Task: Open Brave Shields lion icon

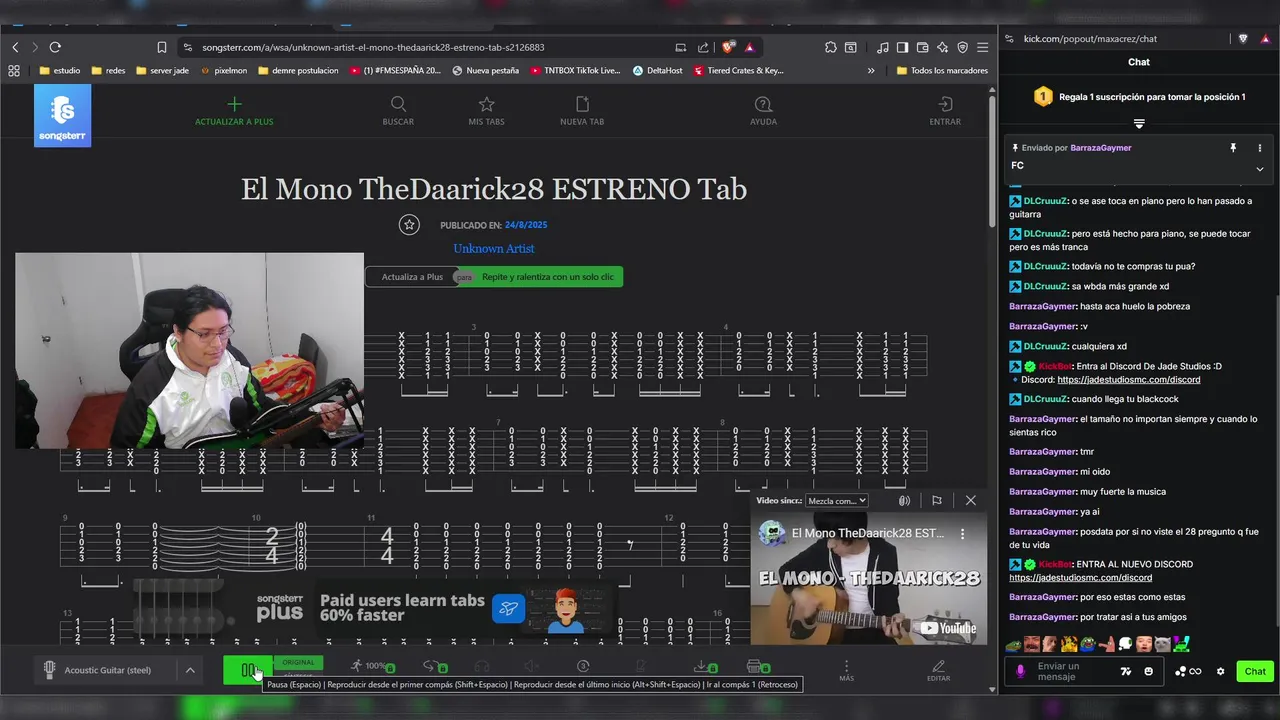Action: point(729,47)
